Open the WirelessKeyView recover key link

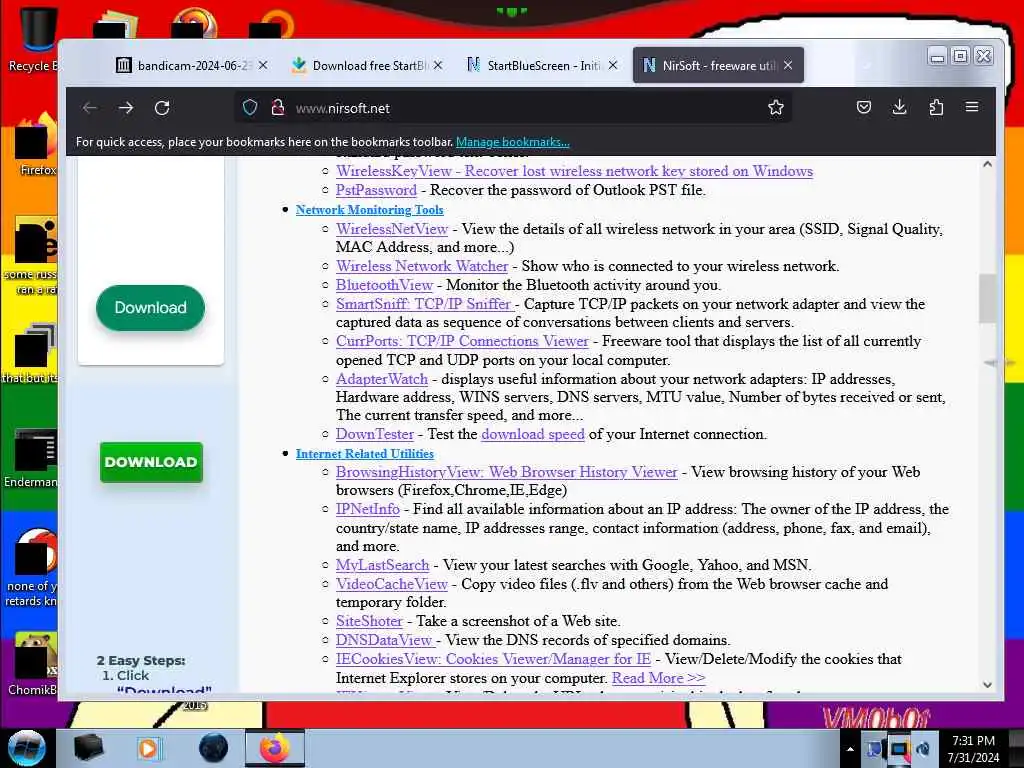pos(574,171)
